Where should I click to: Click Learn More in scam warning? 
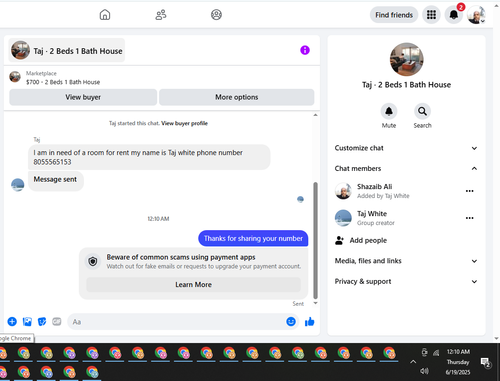pos(193,285)
